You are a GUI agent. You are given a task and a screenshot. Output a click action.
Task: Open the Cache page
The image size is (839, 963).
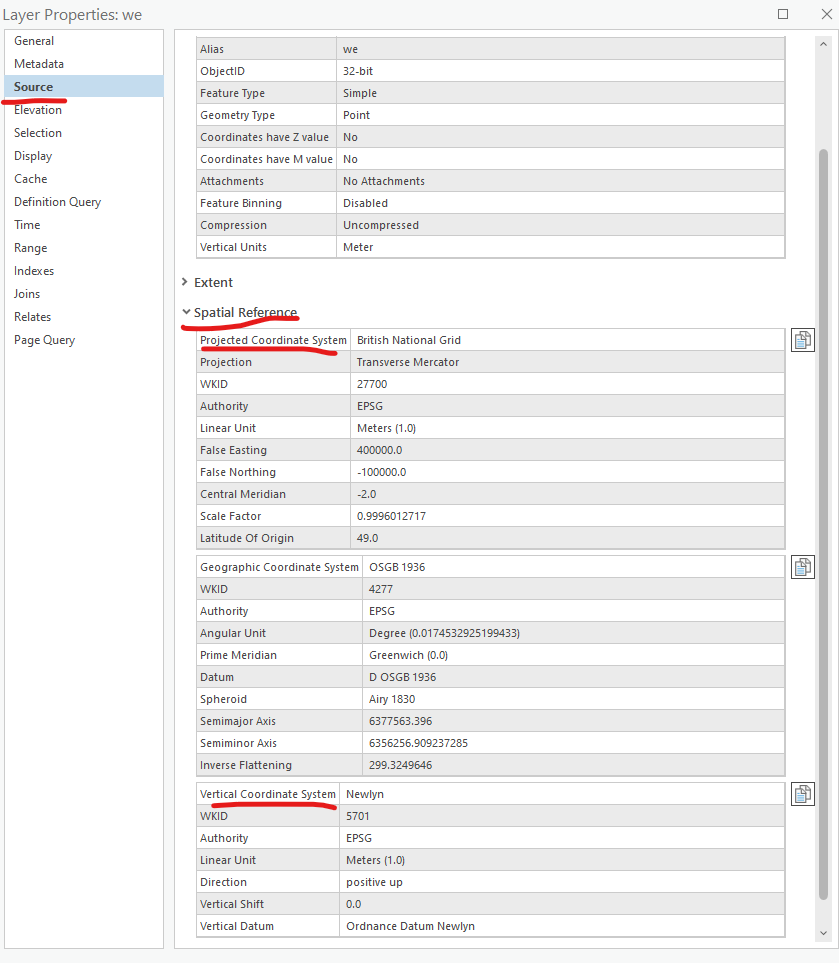pos(31,178)
